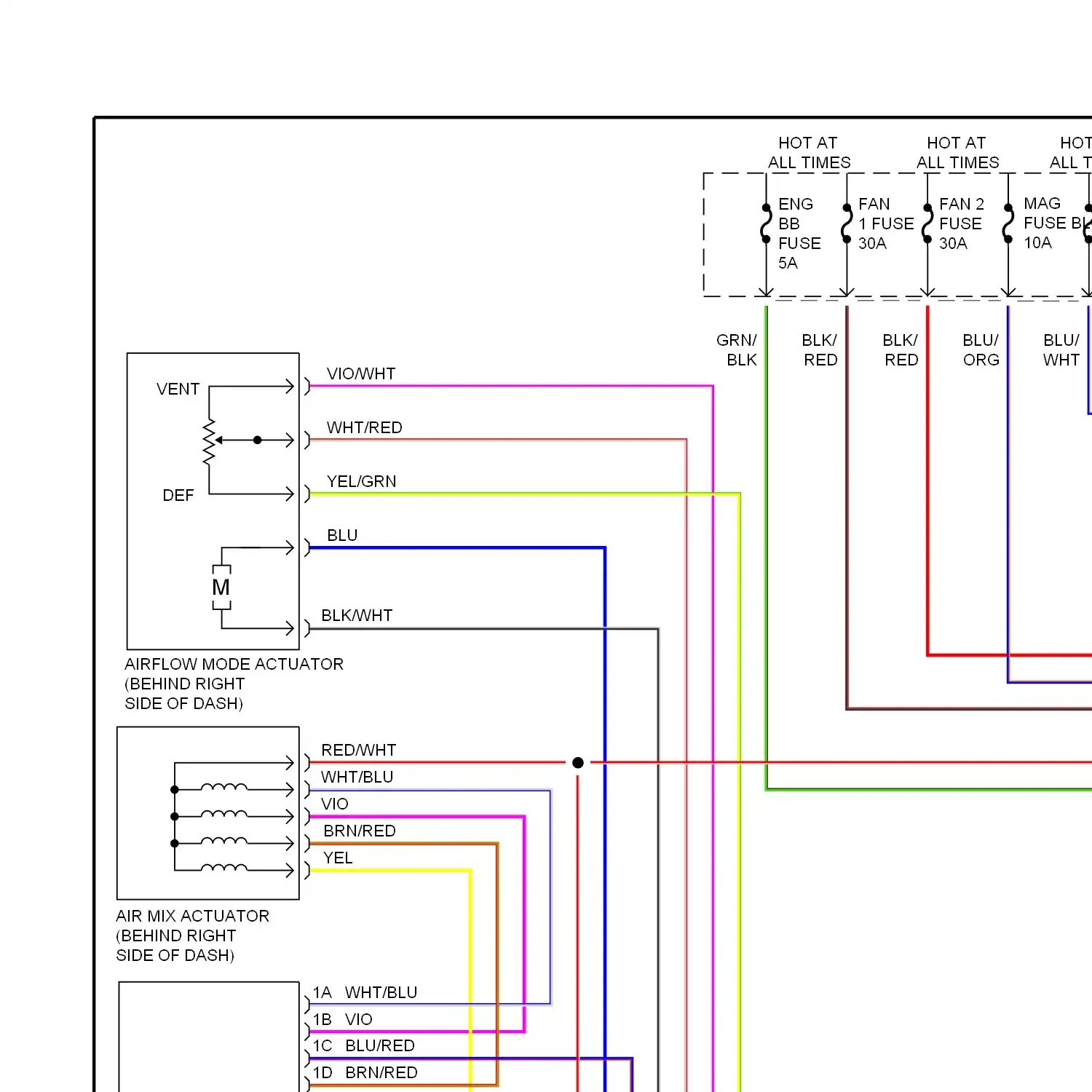Click the YEL/GRN wire label
This screenshot has width=1092, height=1092.
[361, 481]
